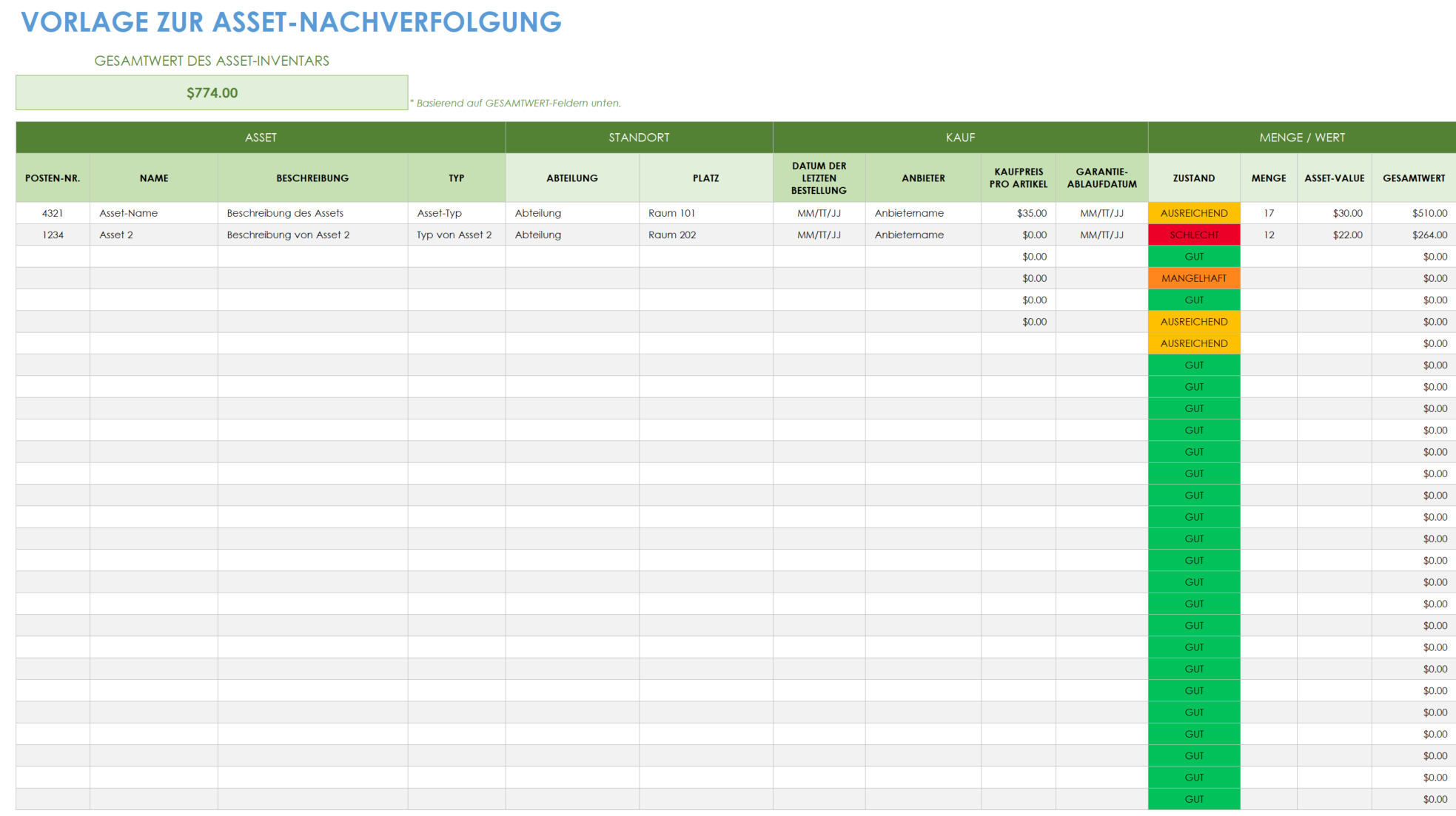Click the Kaufpreis pro Artikel header
Viewport: 1456px width, 816px height.
tap(1019, 178)
